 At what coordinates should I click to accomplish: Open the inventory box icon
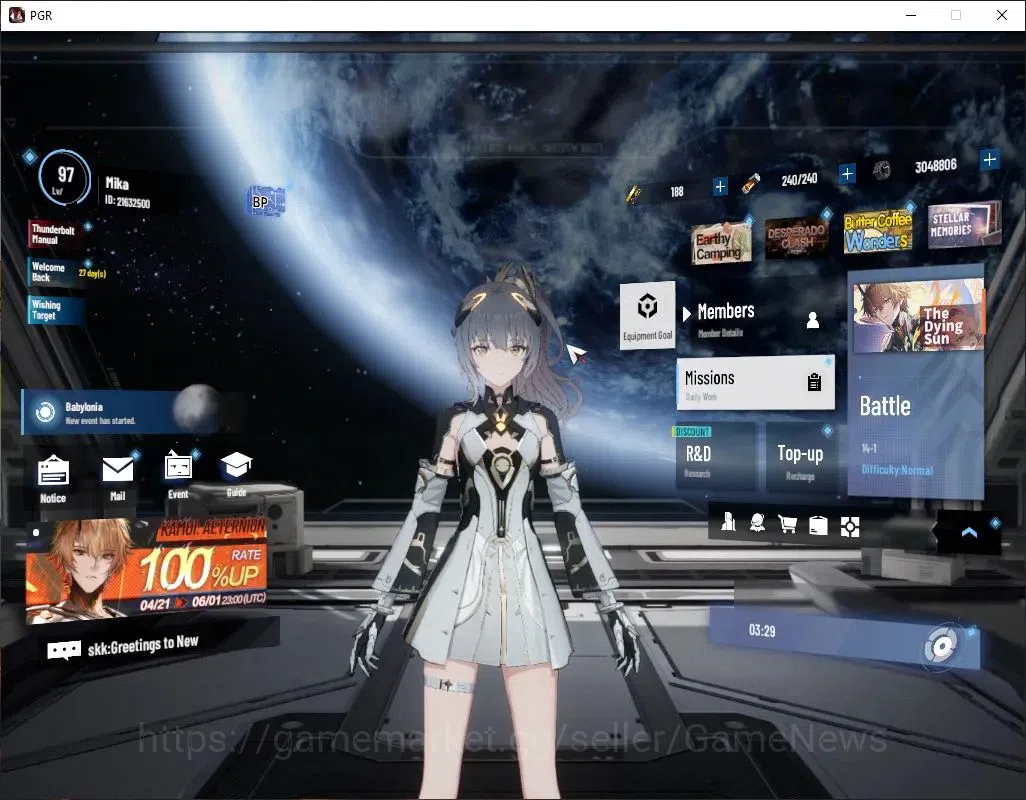[818, 525]
